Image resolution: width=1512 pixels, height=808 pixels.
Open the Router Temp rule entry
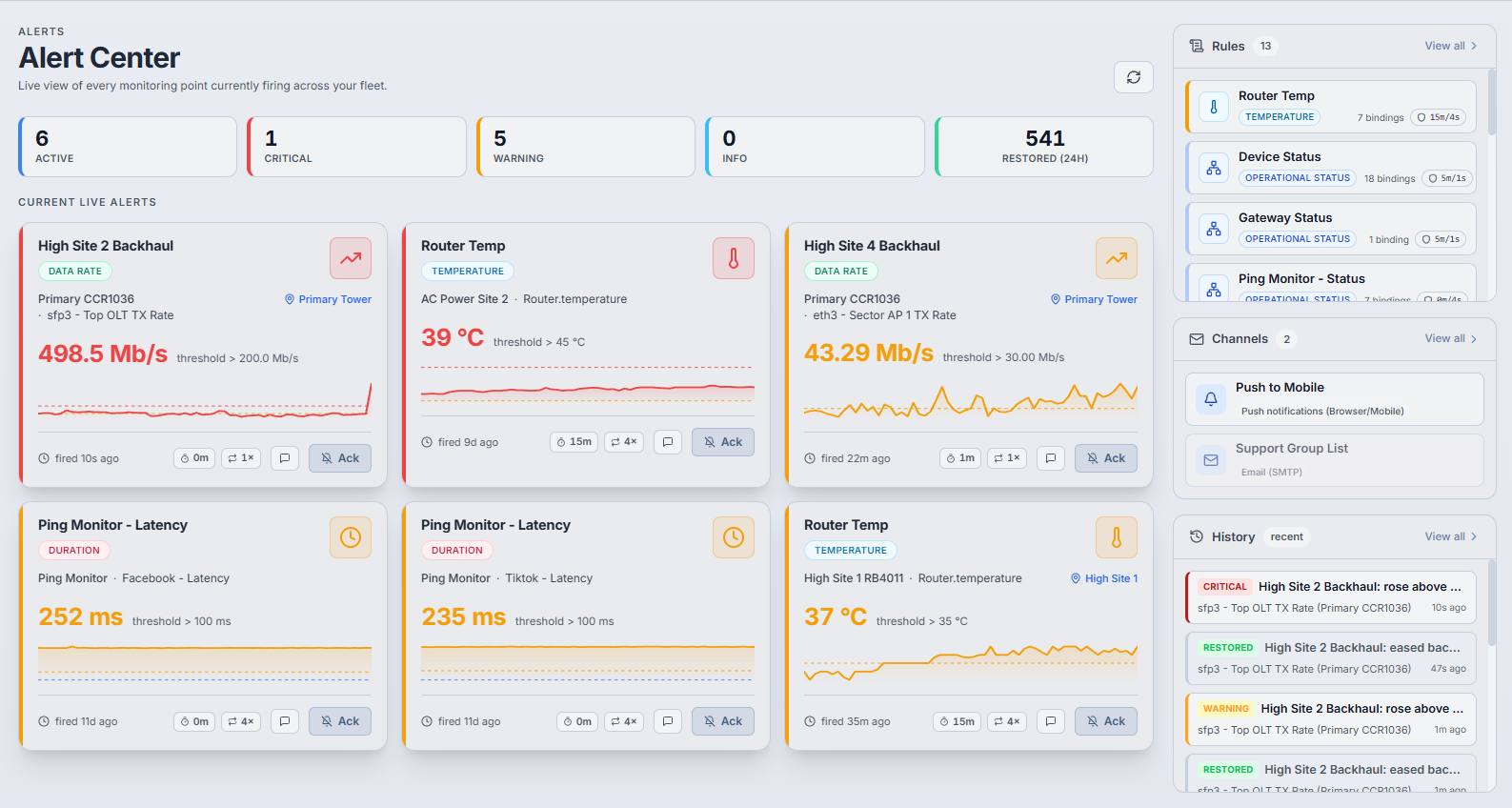(x=1331, y=107)
